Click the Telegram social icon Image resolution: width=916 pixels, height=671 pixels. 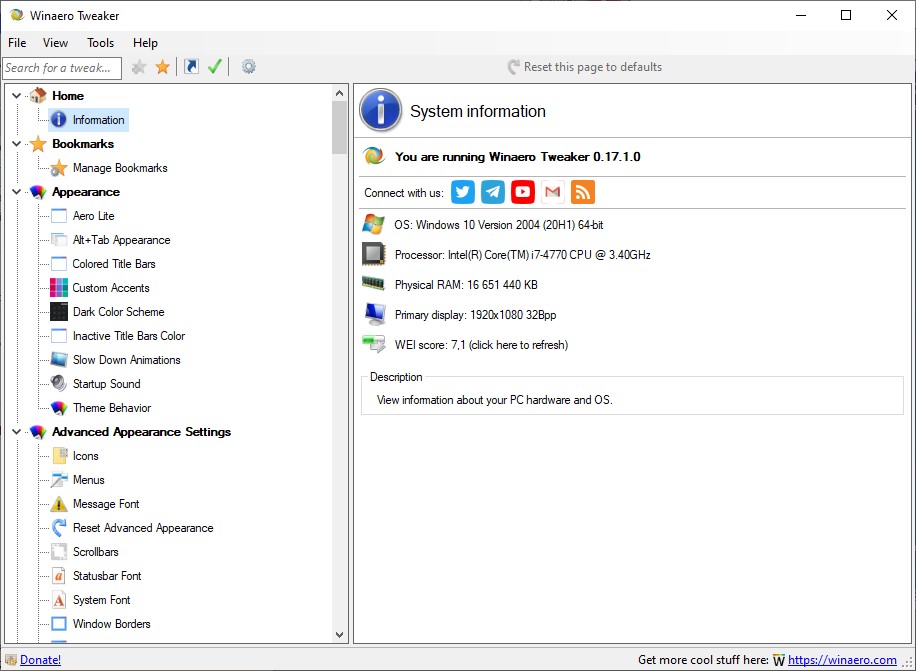pos(492,192)
